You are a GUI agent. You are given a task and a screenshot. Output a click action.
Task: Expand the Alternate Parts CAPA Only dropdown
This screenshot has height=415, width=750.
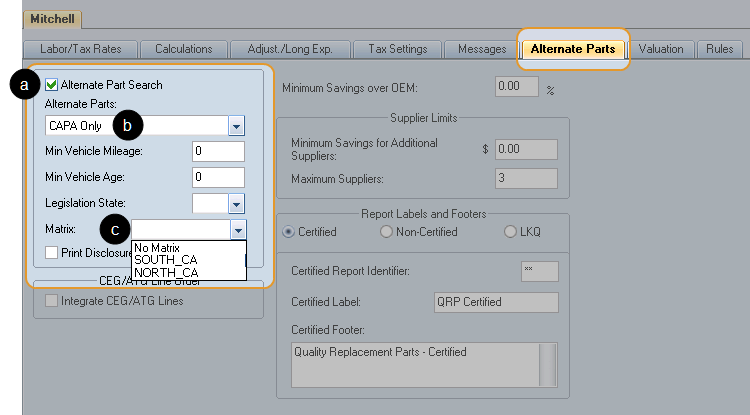(x=236, y=126)
